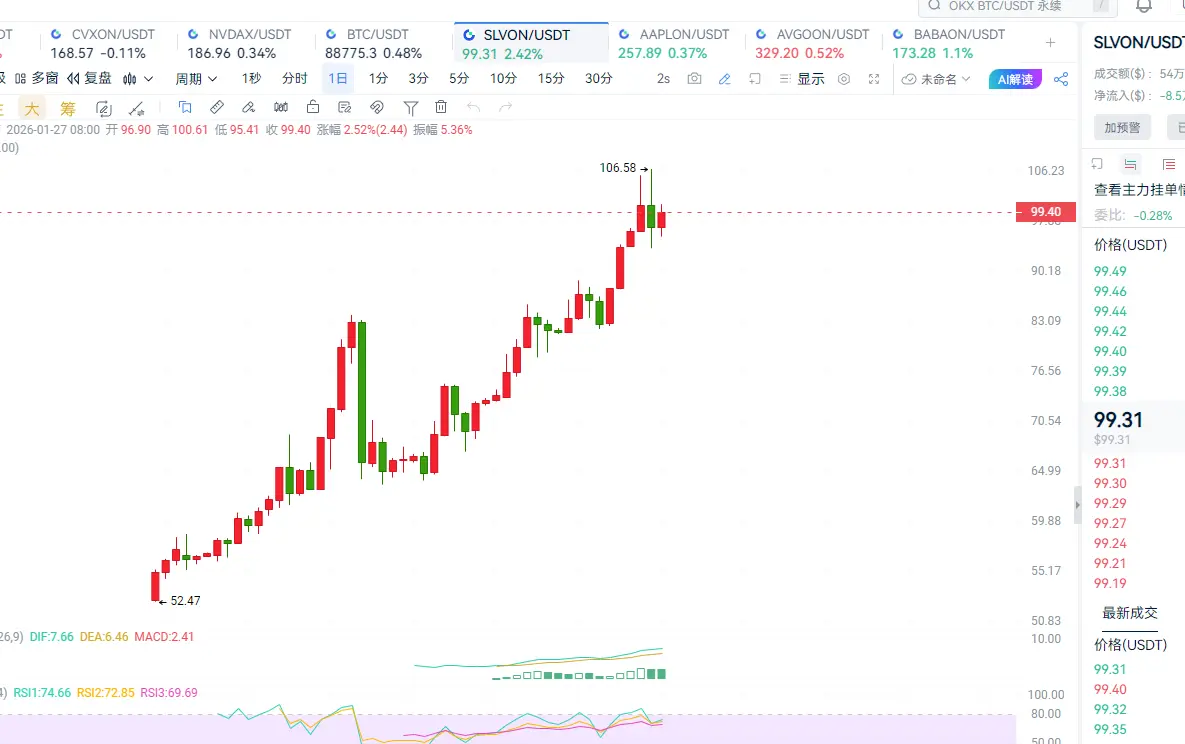Click the blue bookmark marker tool
The image size is (1185, 744).
[185, 107]
